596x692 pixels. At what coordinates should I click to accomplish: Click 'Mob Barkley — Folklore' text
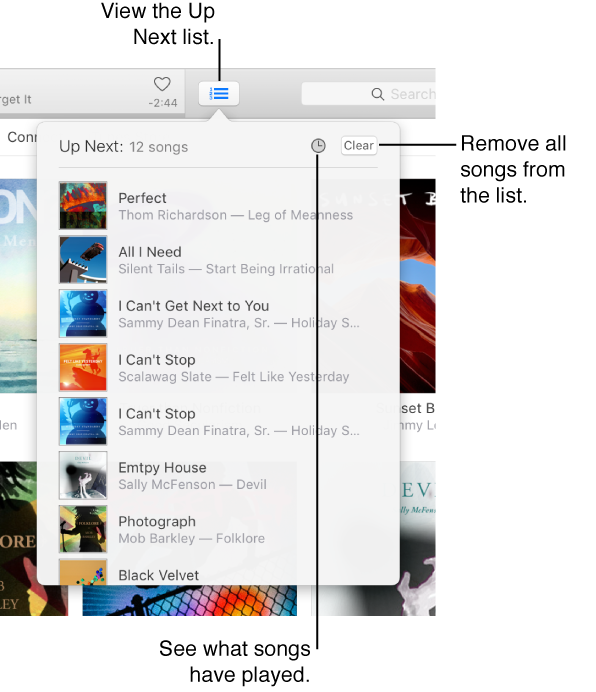click(x=191, y=538)
